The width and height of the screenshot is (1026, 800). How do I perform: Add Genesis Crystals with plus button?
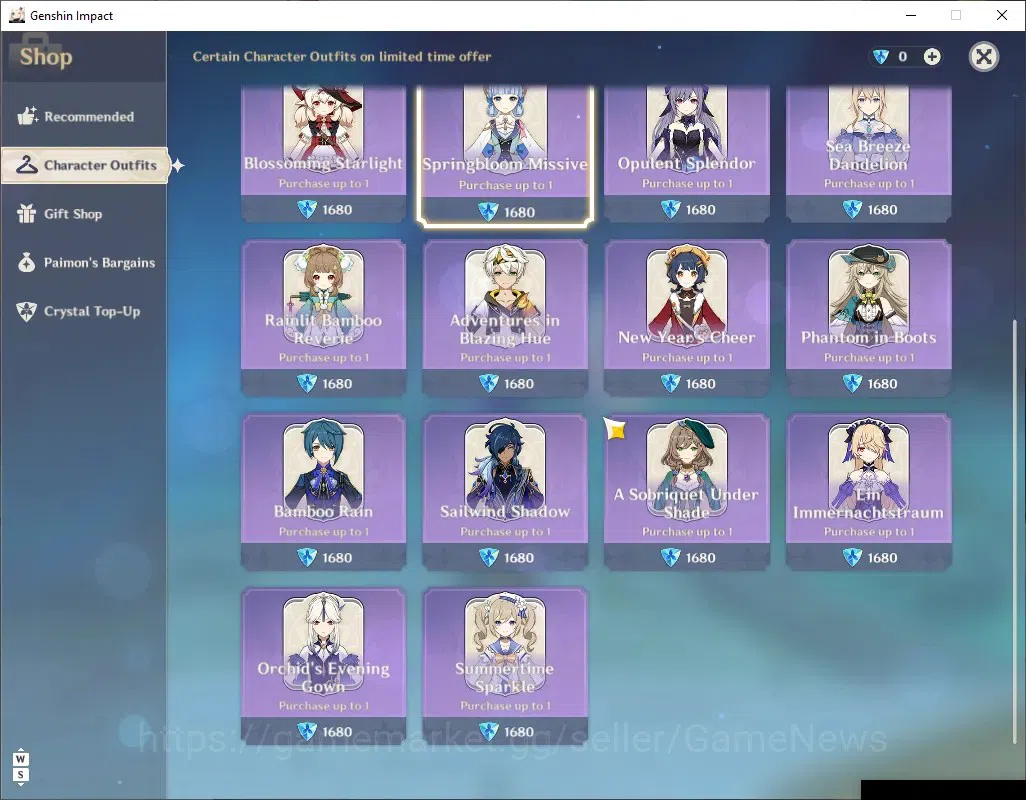932,57
